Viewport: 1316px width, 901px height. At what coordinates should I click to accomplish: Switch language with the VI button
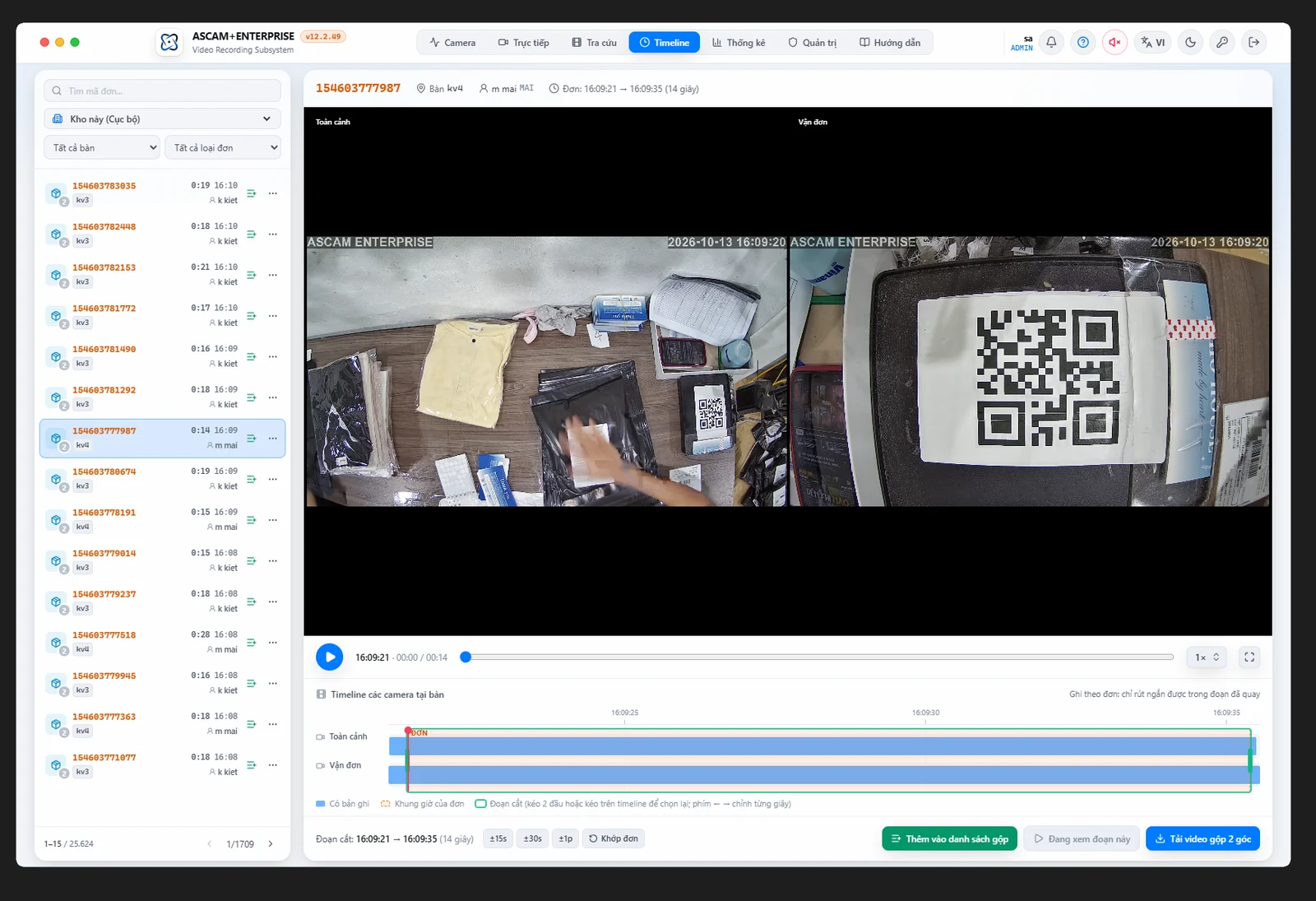(1153, 42)
